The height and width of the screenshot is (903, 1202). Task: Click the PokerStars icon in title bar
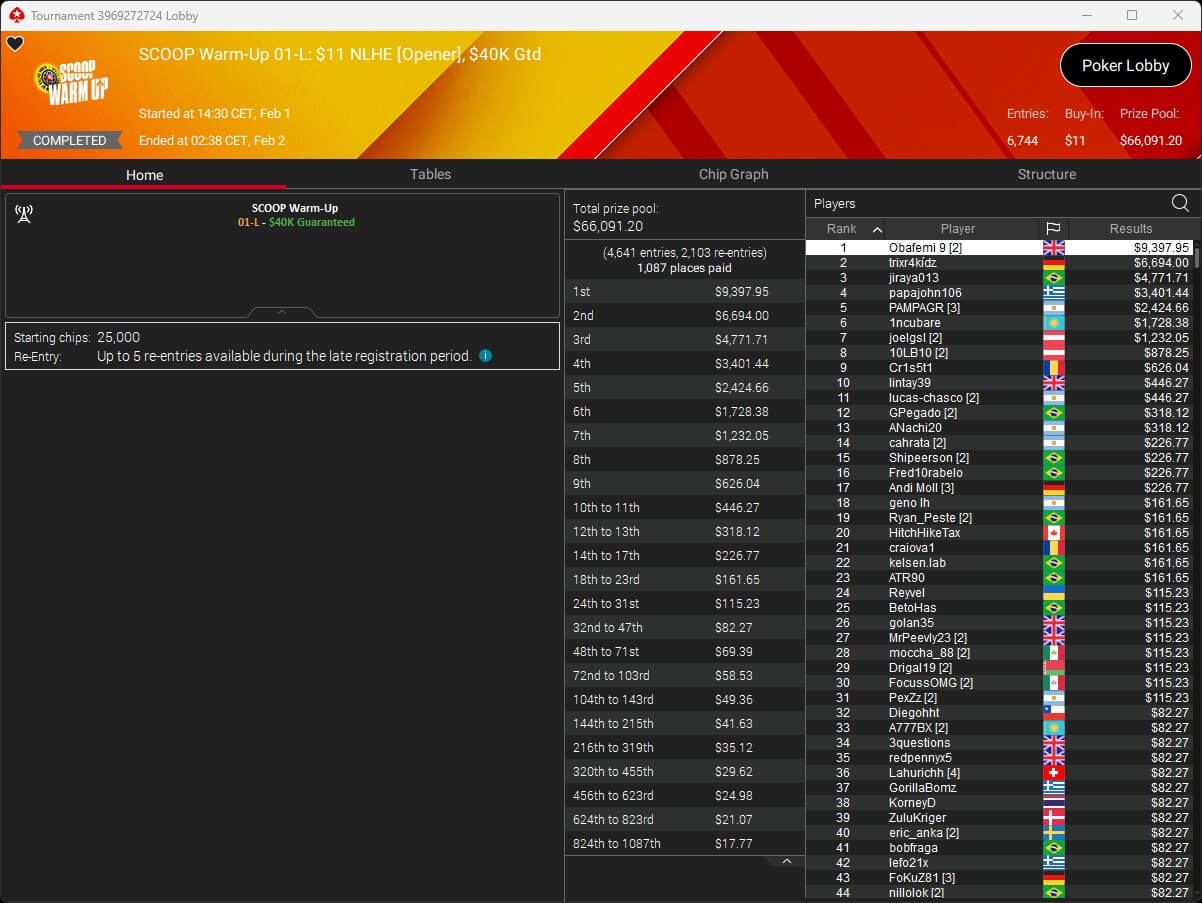point(15,15)
